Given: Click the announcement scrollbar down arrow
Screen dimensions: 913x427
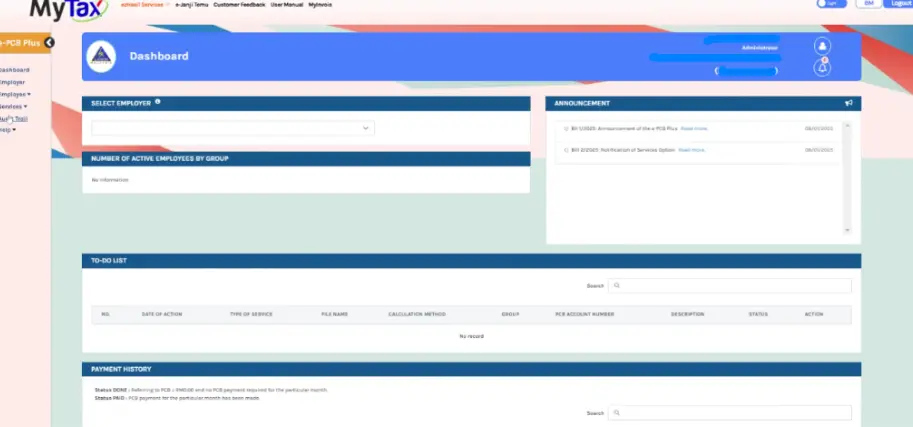Looking at the screenshot, I should point(847,230).
